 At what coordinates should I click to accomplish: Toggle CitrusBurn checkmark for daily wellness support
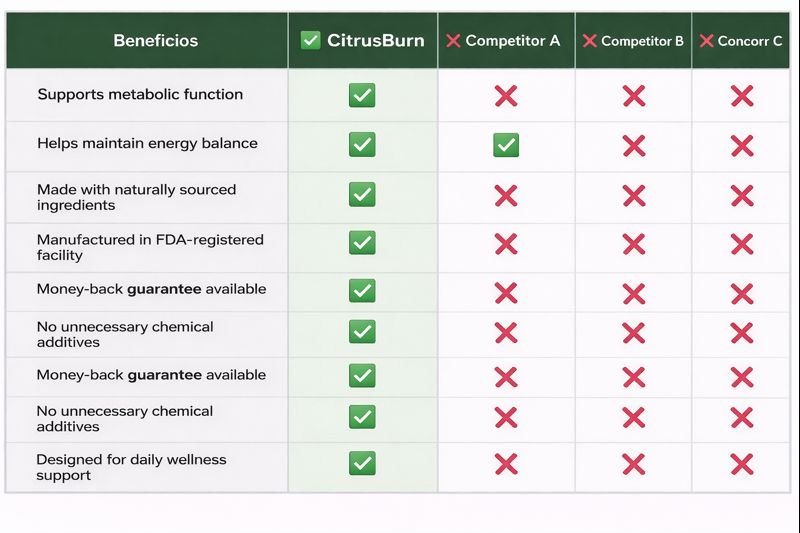362,463
